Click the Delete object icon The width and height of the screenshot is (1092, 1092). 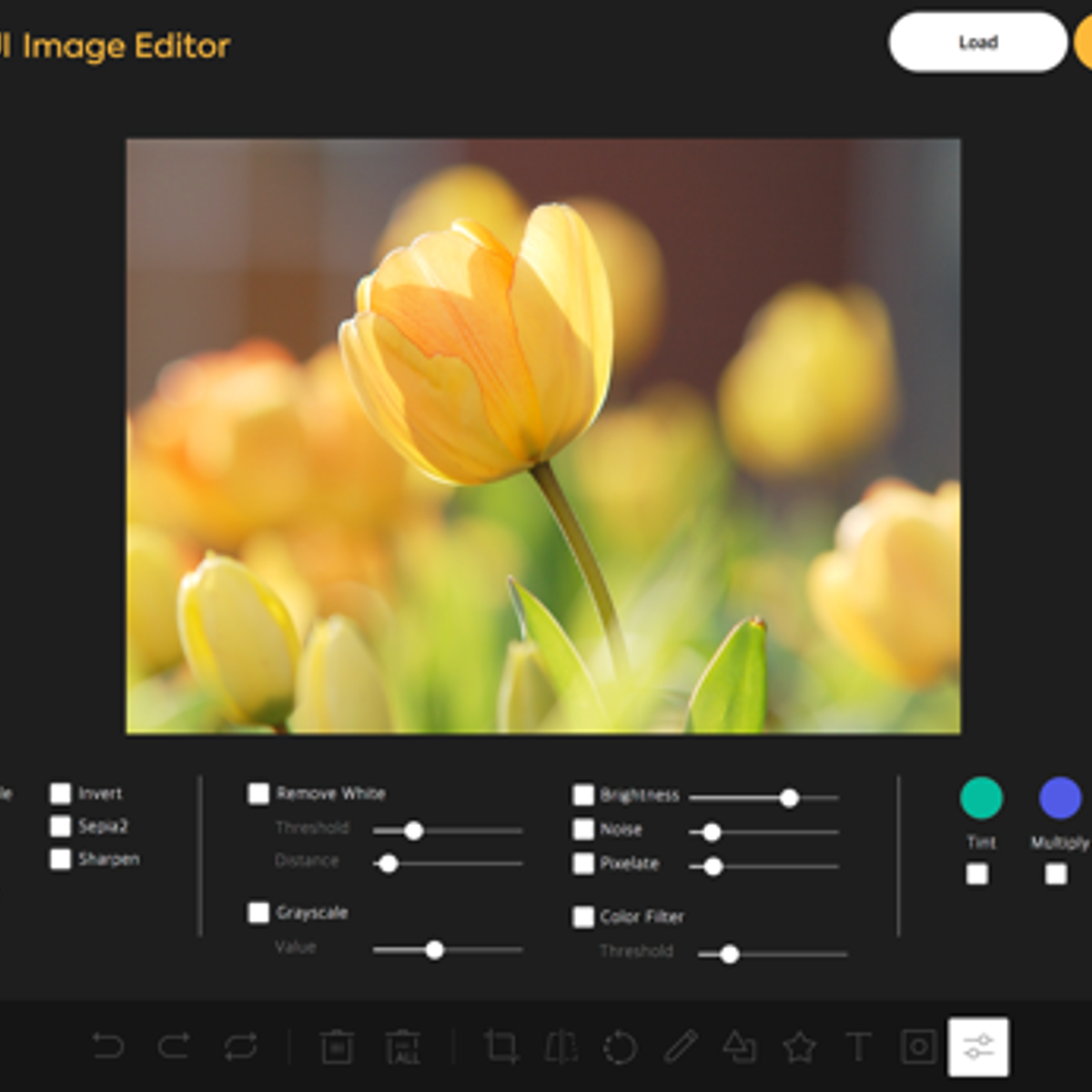click(x=337, y=1046)
